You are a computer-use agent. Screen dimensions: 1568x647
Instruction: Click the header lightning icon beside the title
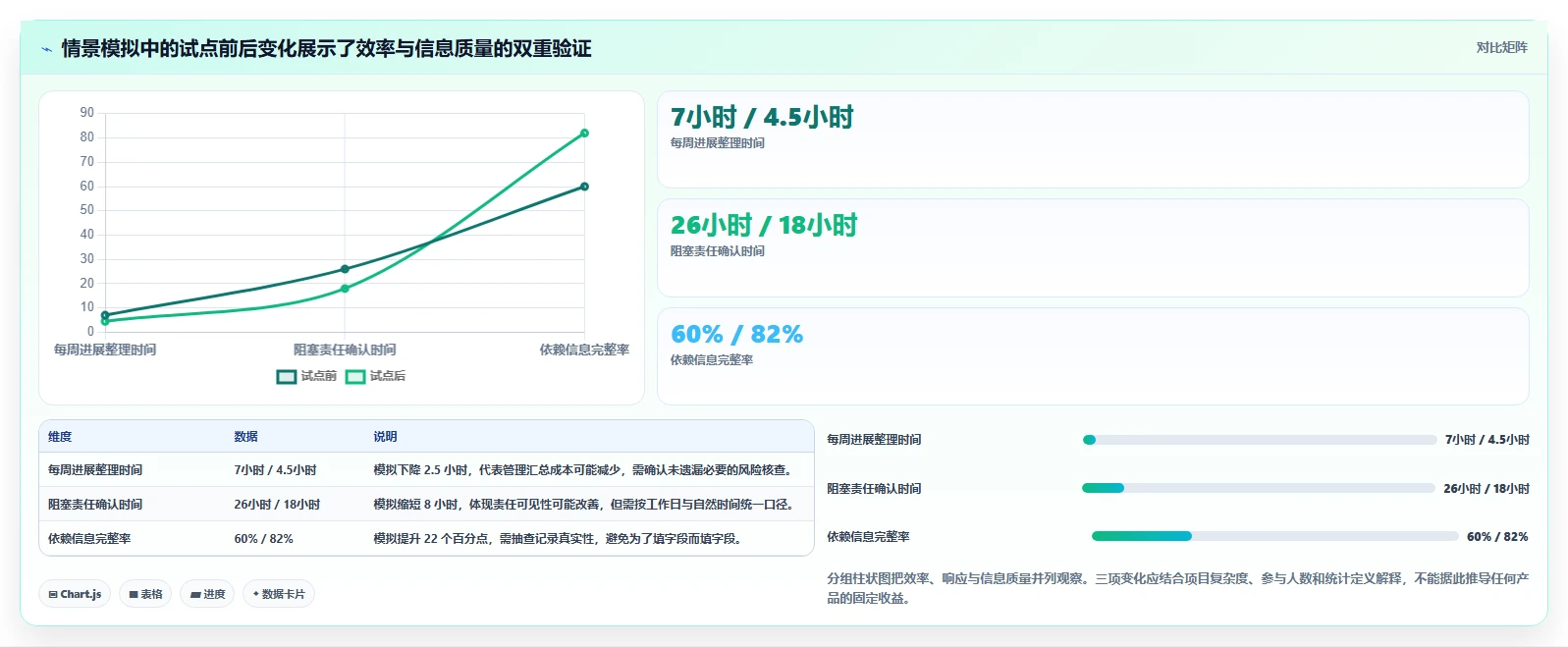coord(46,49)
